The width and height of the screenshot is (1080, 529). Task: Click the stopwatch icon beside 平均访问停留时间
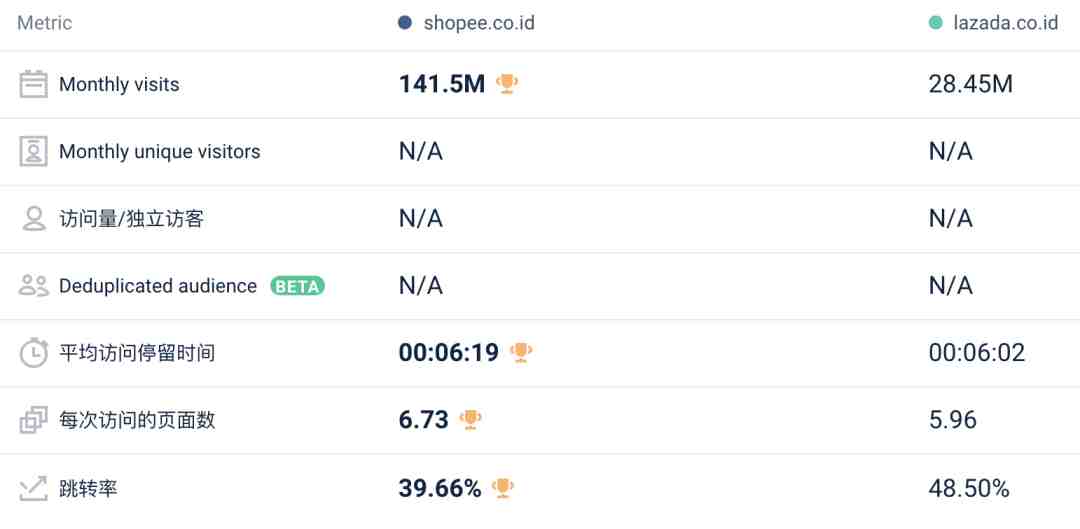(34, 353)
